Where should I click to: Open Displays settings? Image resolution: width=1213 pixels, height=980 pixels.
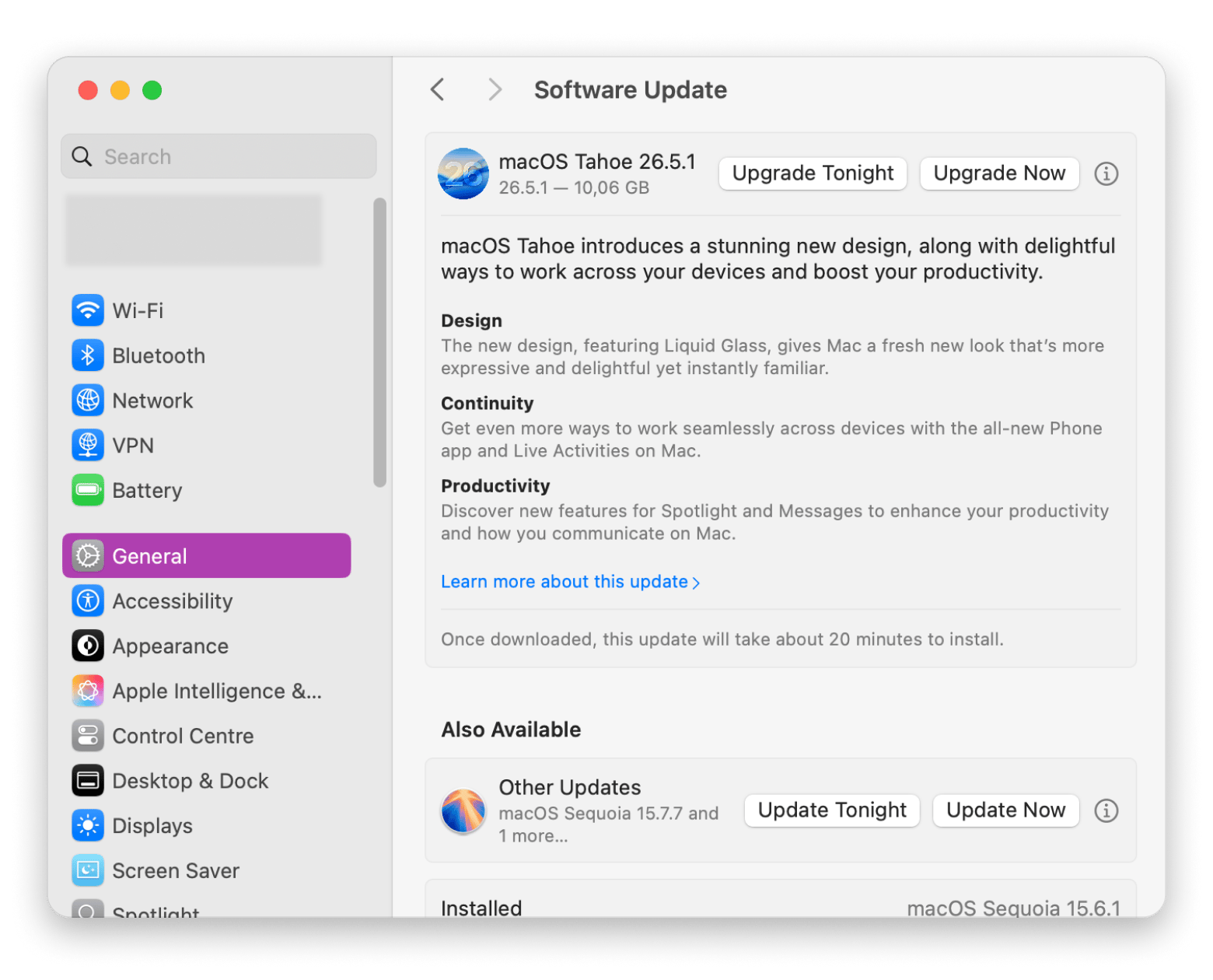[207, 825]
